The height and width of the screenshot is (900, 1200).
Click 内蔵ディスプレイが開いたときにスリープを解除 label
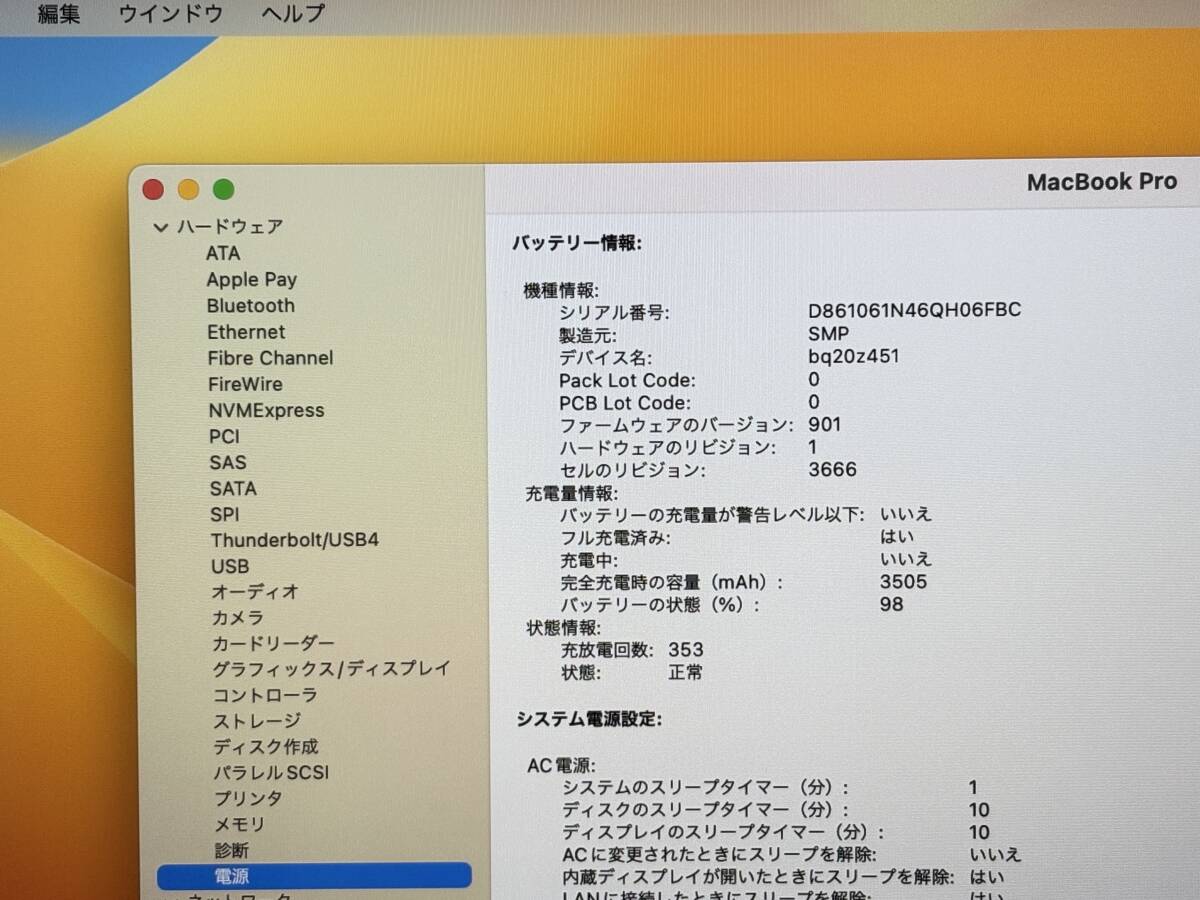[759, 877]
